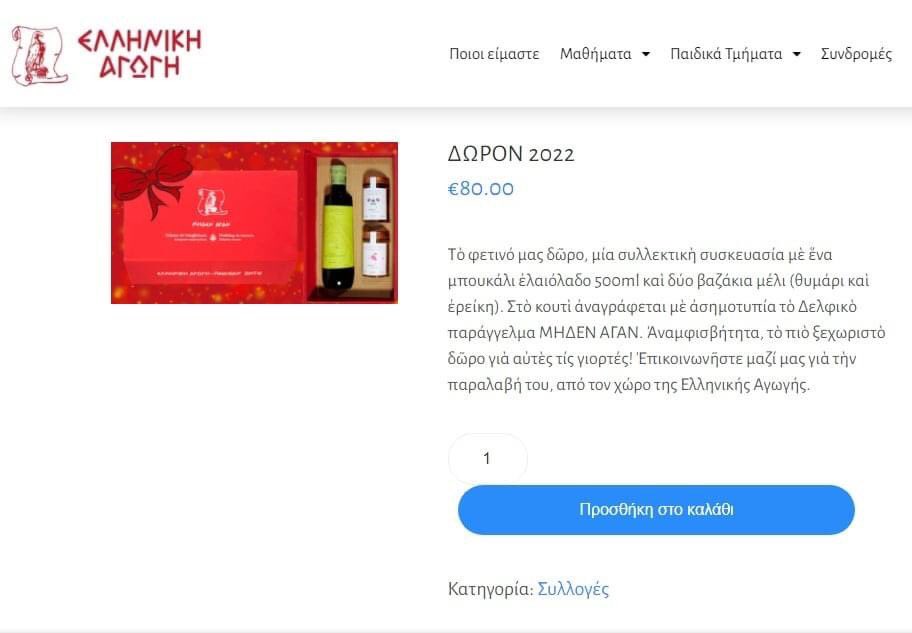The image size is (912, 633).
Task: Click the ΕΛΛΗΝΙΚΗ ΑΓΩΓΗ logo text
Action: click(140, 54)
